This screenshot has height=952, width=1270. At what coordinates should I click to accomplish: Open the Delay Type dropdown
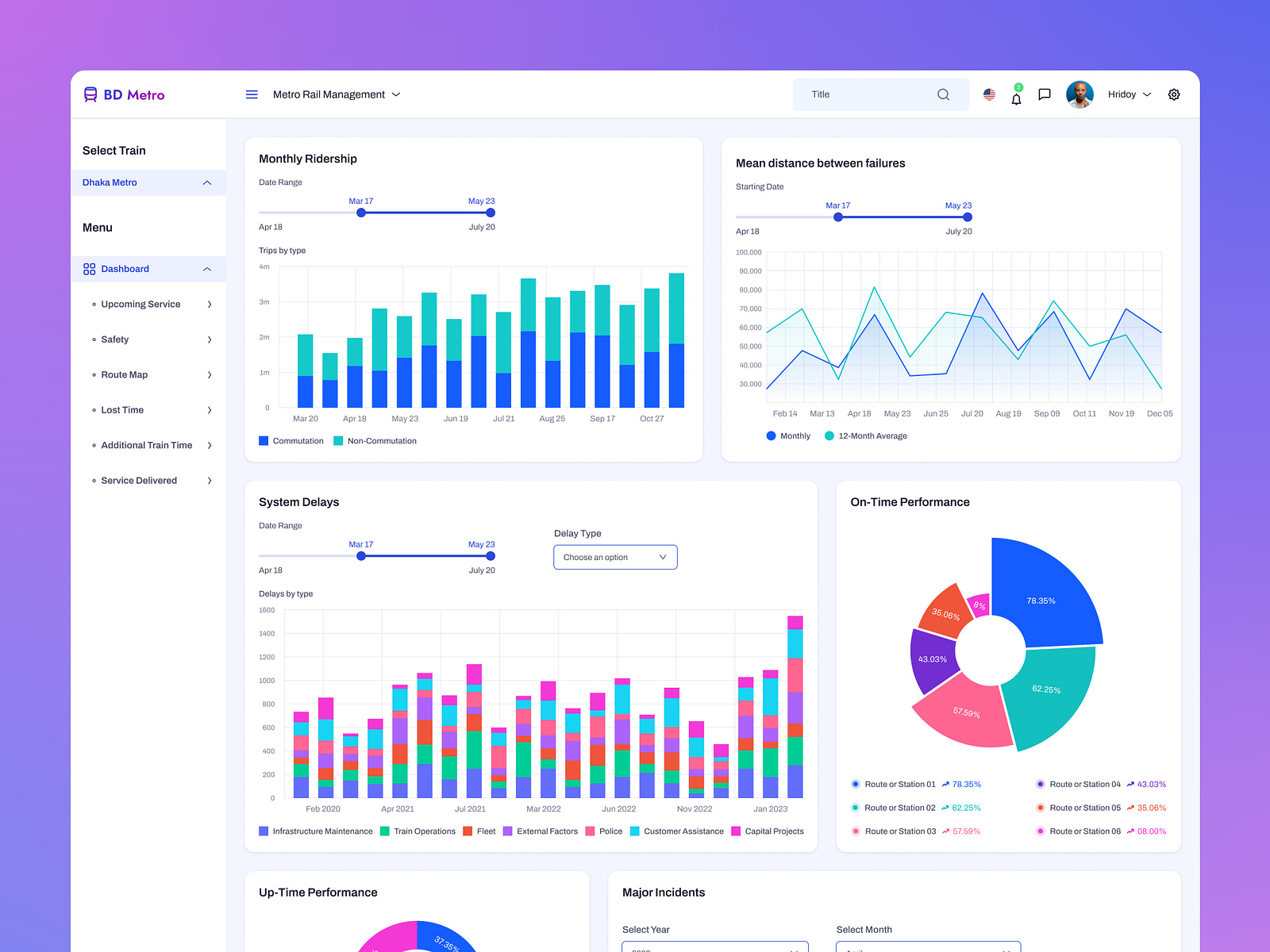coord(615,557)
